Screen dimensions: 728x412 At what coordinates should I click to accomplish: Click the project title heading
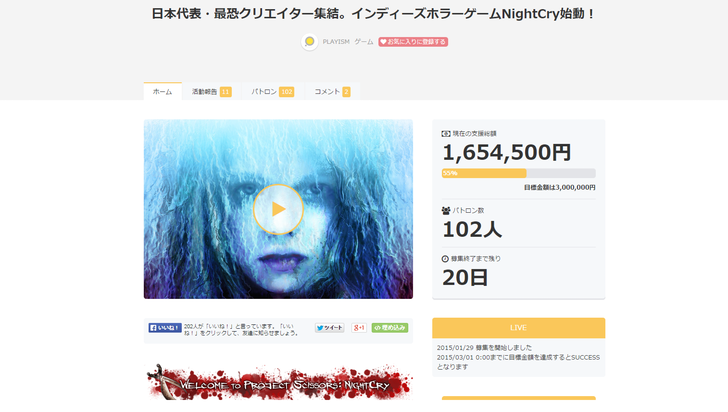(x=373, y=14)
